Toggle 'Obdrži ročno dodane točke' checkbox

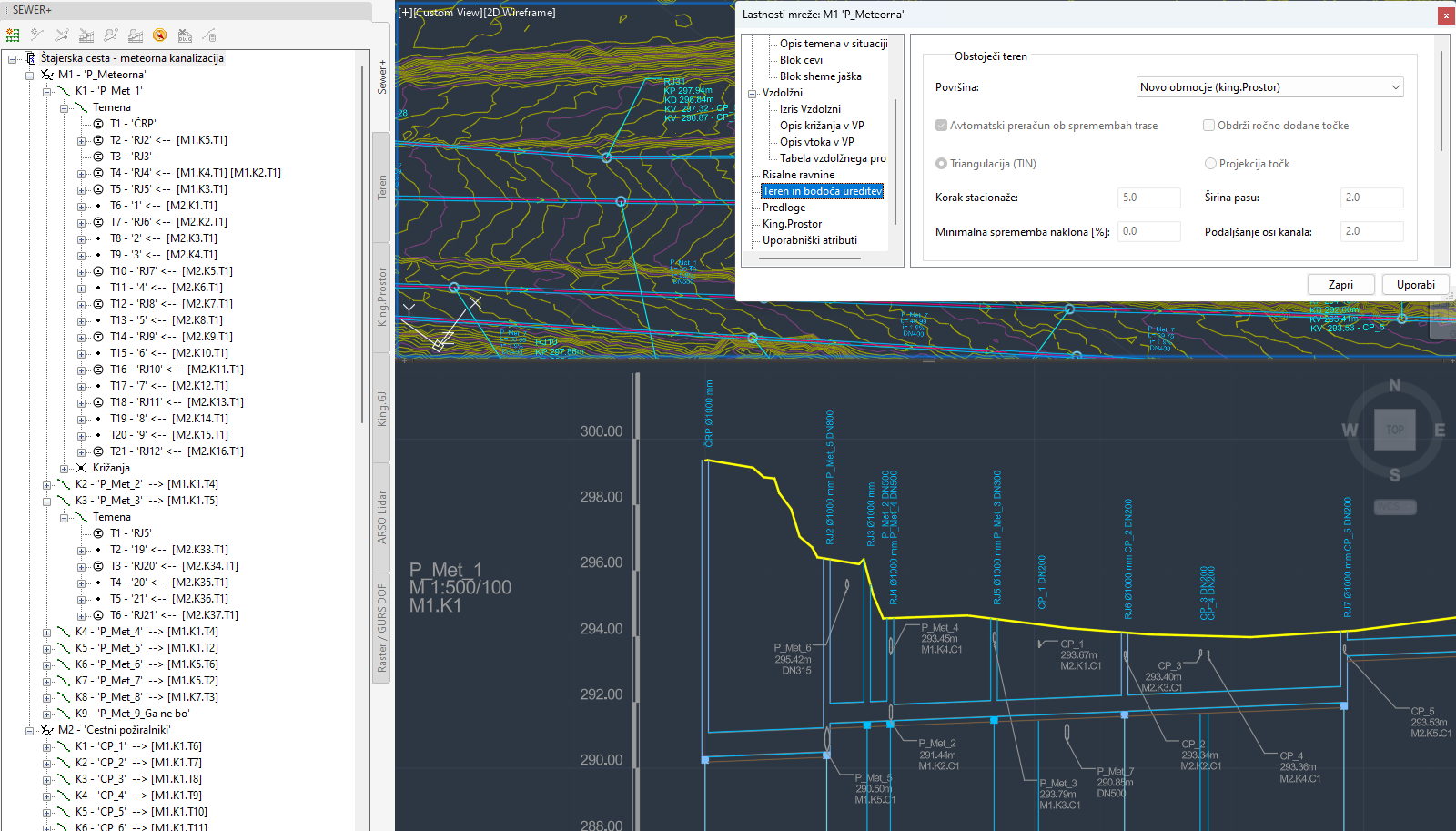tap(1209, 126)
